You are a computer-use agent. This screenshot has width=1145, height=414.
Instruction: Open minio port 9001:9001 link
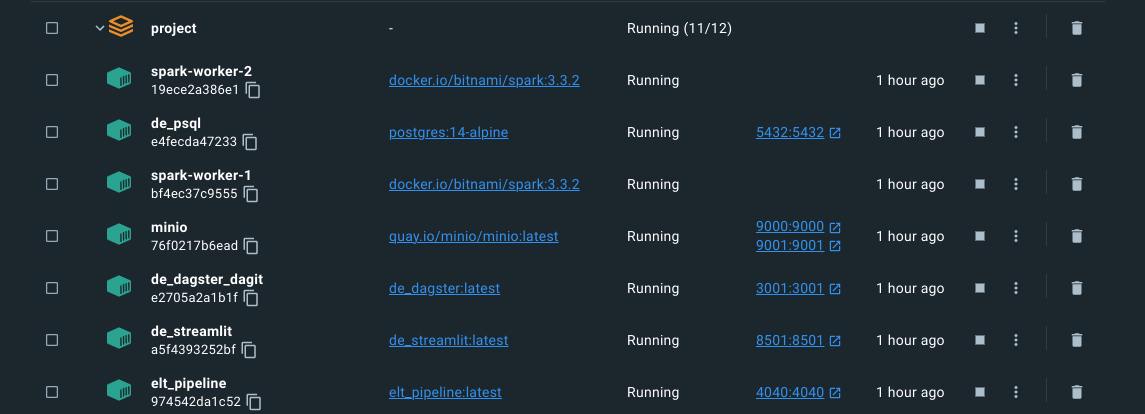(x=789, y=245)
